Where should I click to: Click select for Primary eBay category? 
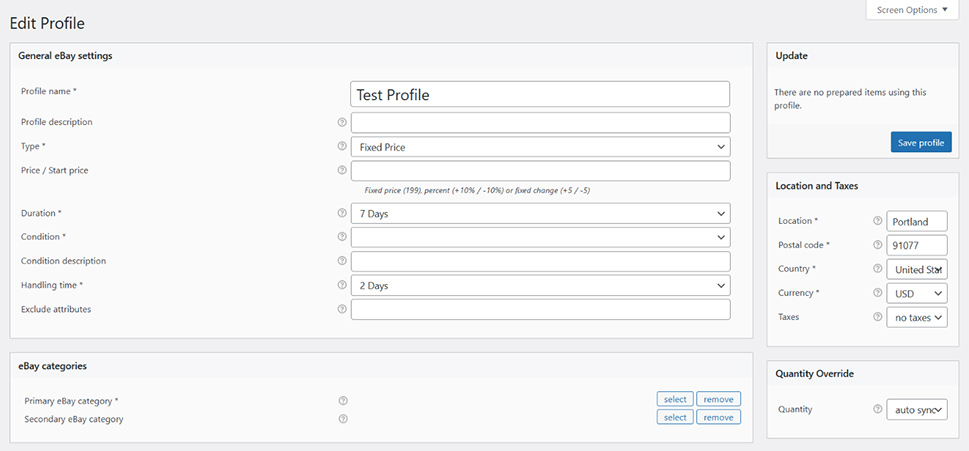tap(675, 400)
